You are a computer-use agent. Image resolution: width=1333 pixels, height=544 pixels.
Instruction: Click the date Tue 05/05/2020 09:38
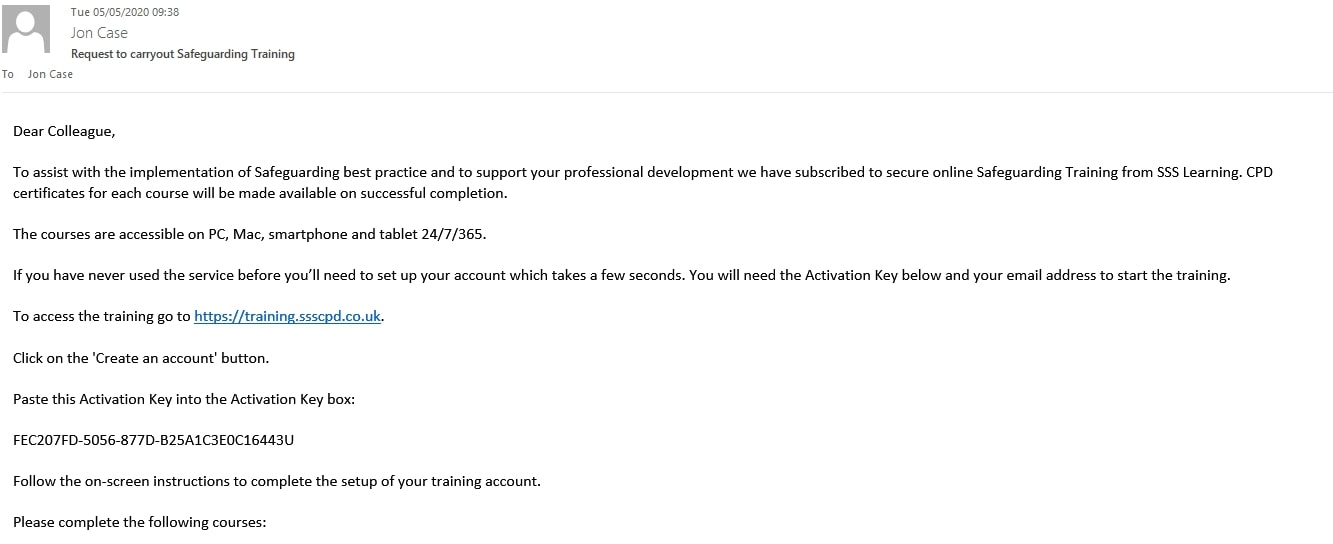coord(125,12)
